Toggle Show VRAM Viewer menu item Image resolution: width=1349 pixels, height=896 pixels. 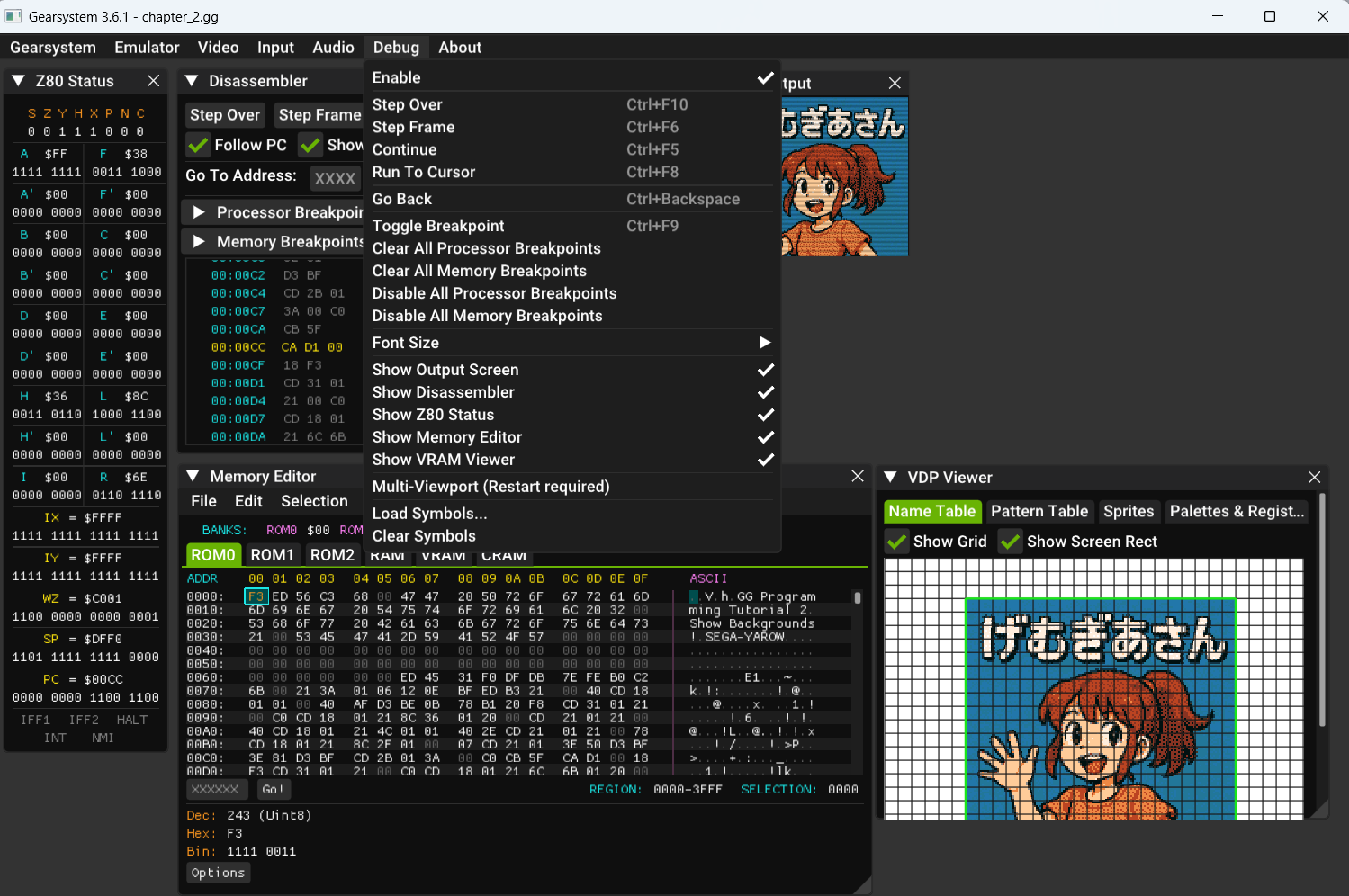(x=572, y=460)
